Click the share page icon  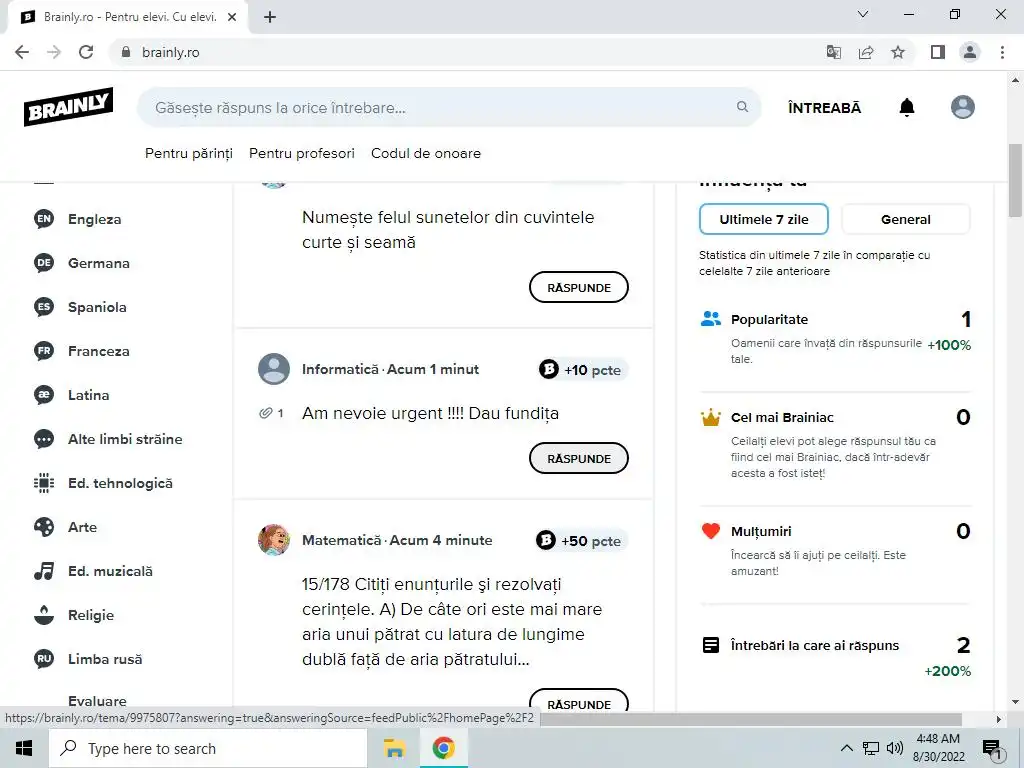866,52
